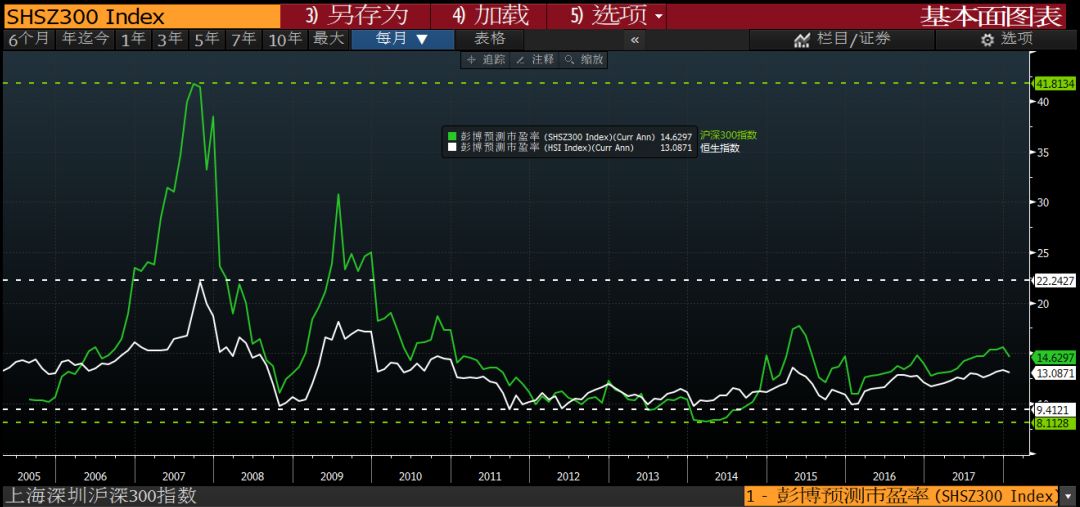Expand the 5) 选项 dropdown menu
Viewport: 1080px width, 507px height.
tap(616, 16)
